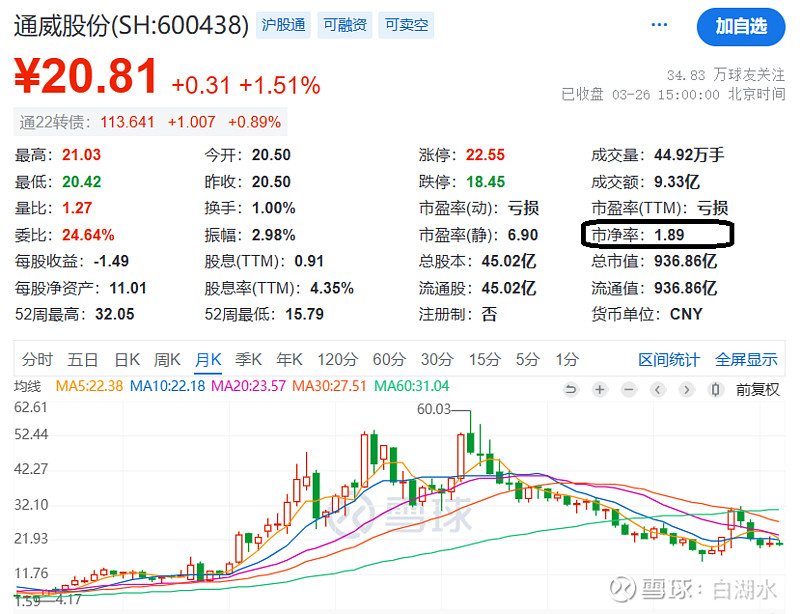Image resolution: width=800 pixels, height=614 pixels.
Task: Click the current price ¥20.81
Action: point(86,77)
